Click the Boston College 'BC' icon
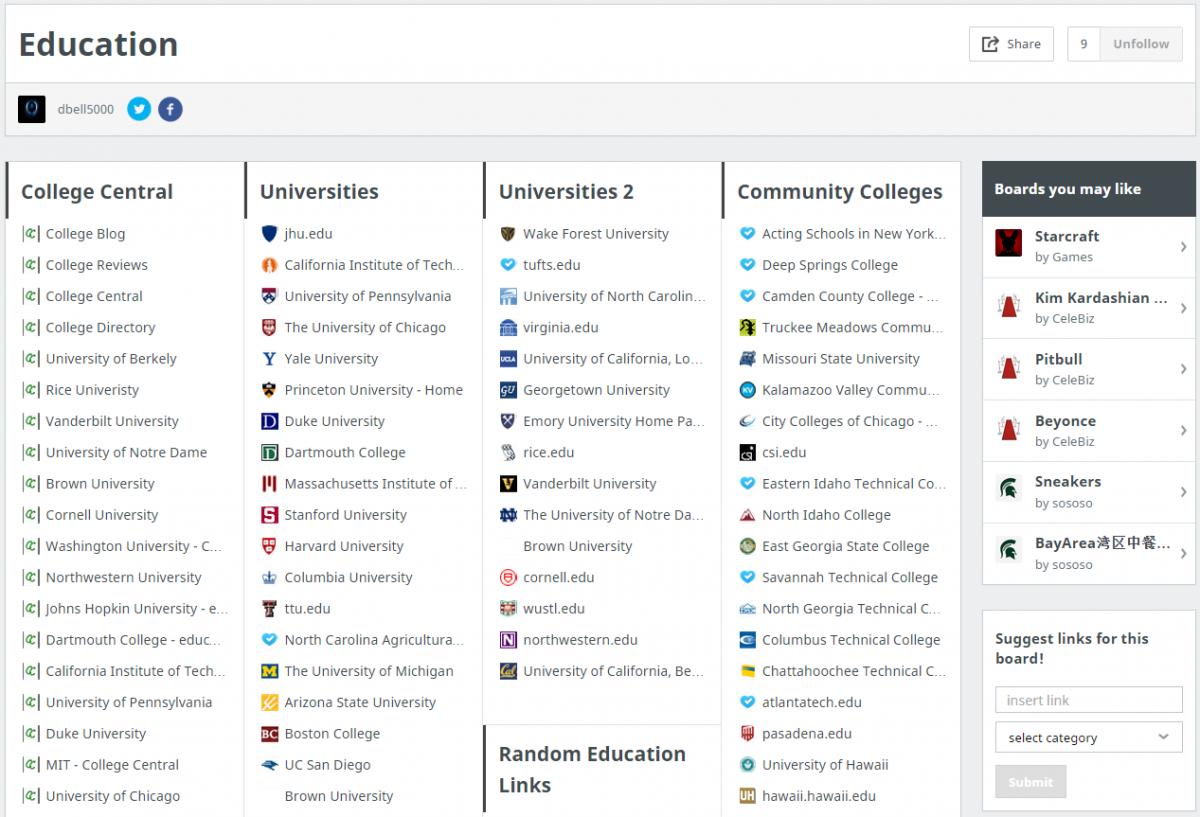The width and height of the screenshot is (1200, 817). [269, 733]
